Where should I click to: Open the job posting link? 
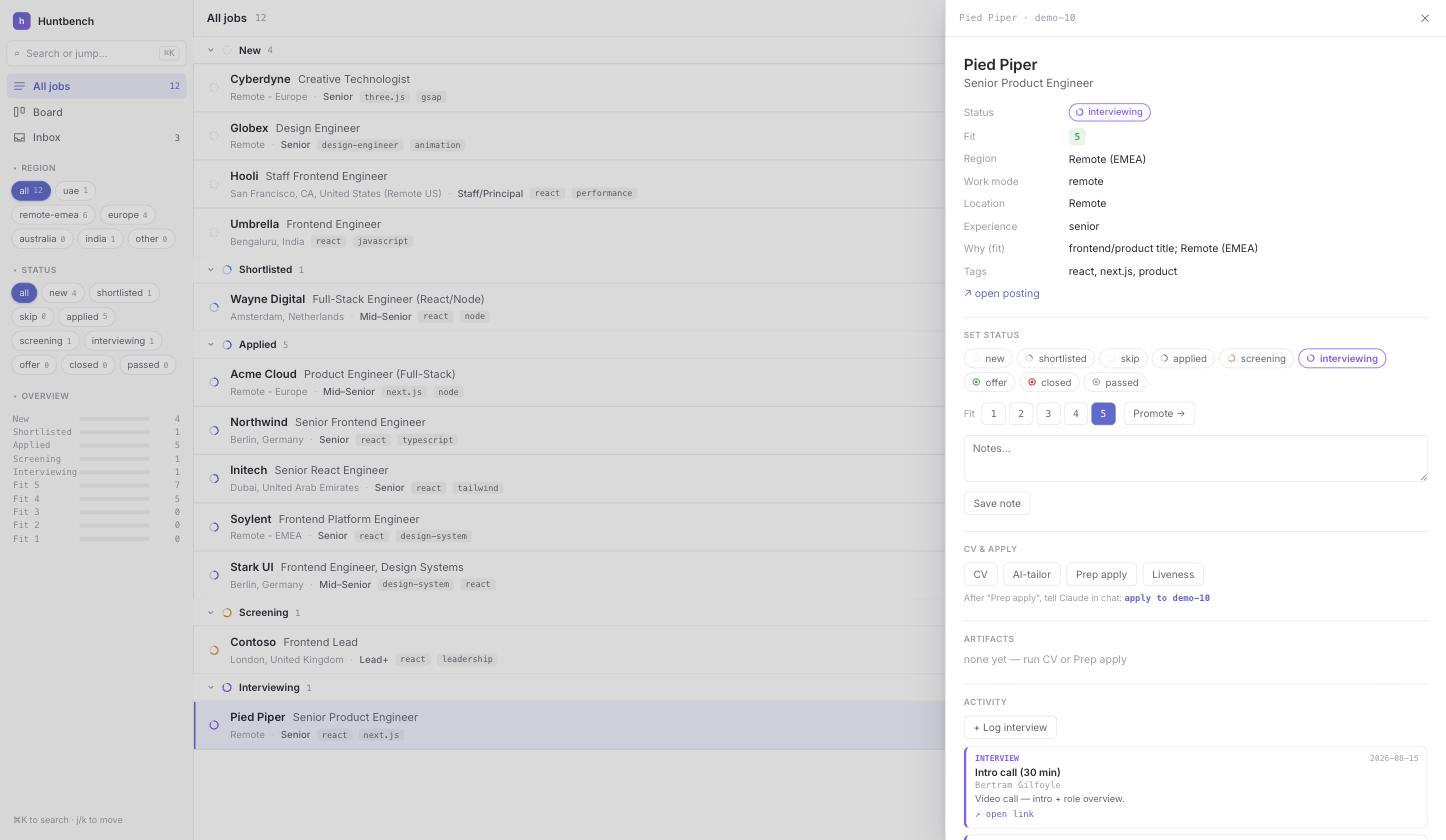(x=1001, y=293)
